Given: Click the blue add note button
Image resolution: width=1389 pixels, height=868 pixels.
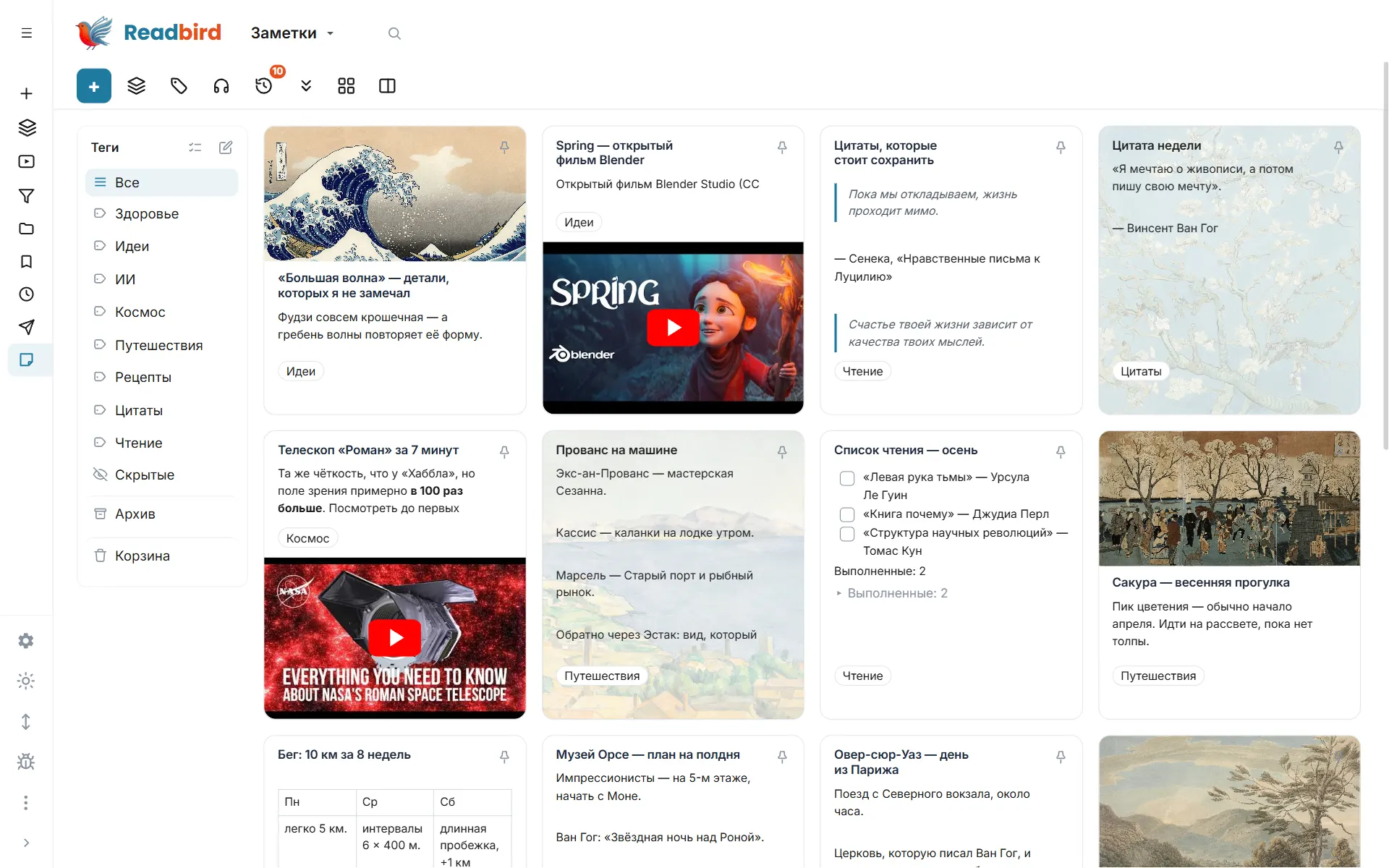Looking at the screenshot, I should coord(94,86).
